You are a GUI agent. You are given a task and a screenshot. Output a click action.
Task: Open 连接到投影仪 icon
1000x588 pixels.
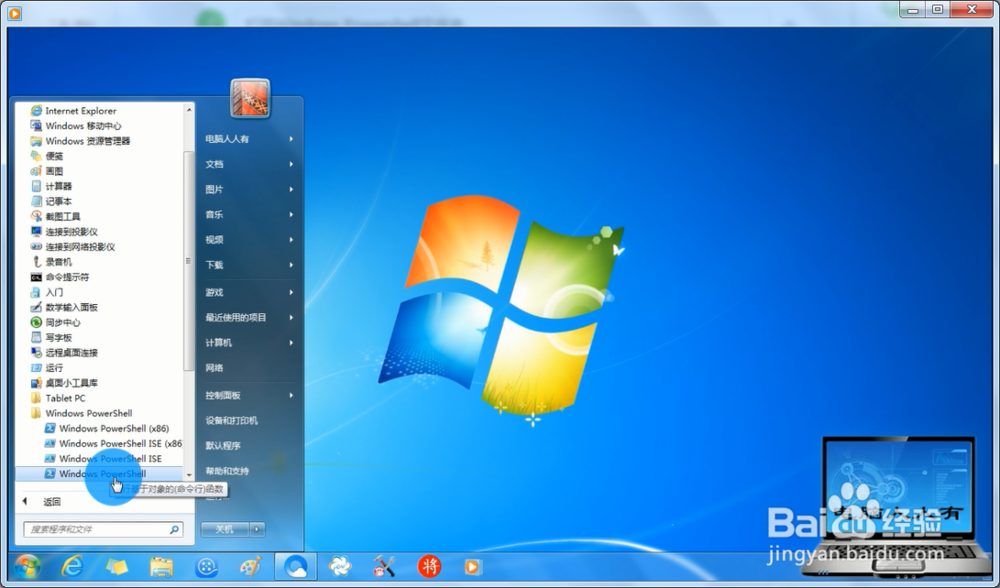tap(36, 232)
